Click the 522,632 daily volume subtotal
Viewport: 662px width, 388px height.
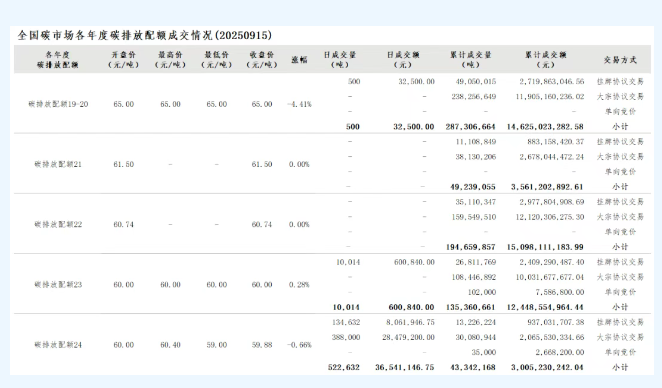(344, 367)
